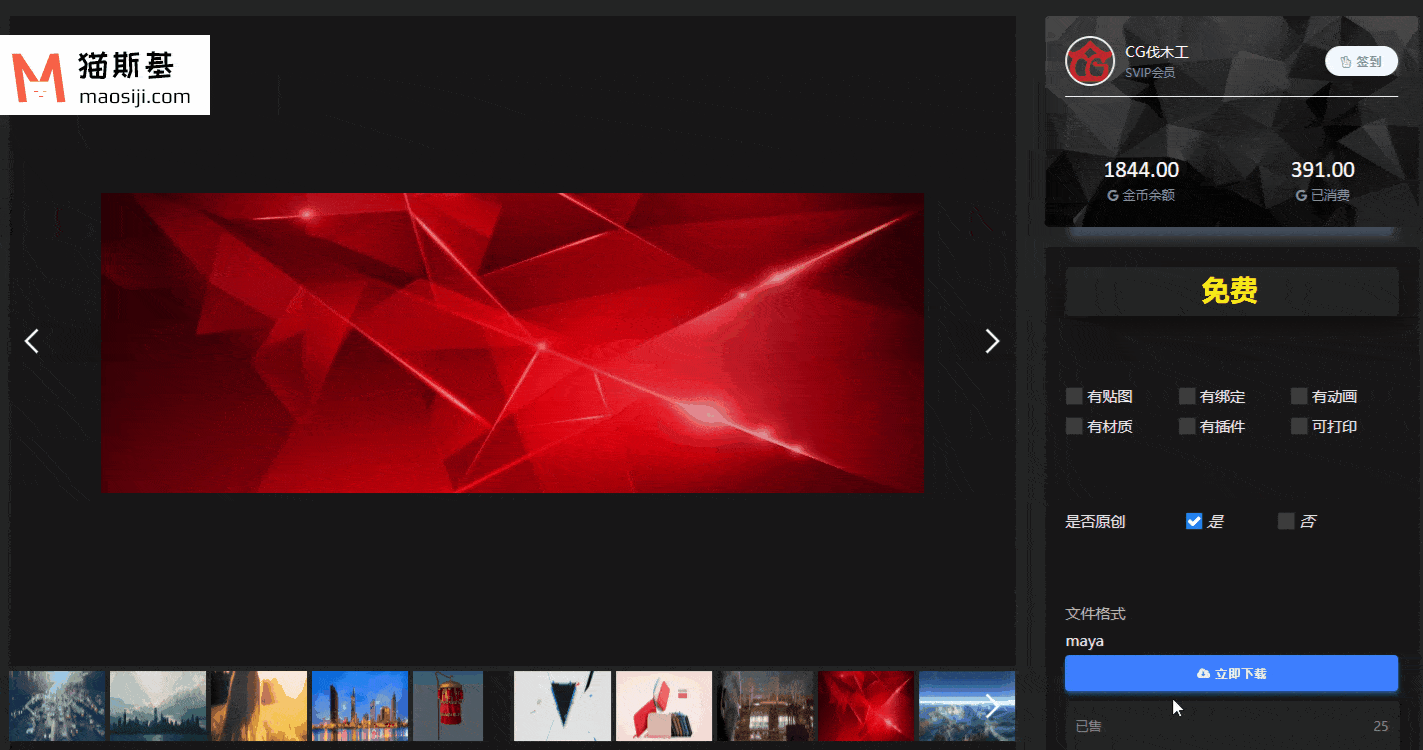The height and width of the screenshot is (750, 1423).
Task: Check the 有动画 option
Action: coord(1299,397)
